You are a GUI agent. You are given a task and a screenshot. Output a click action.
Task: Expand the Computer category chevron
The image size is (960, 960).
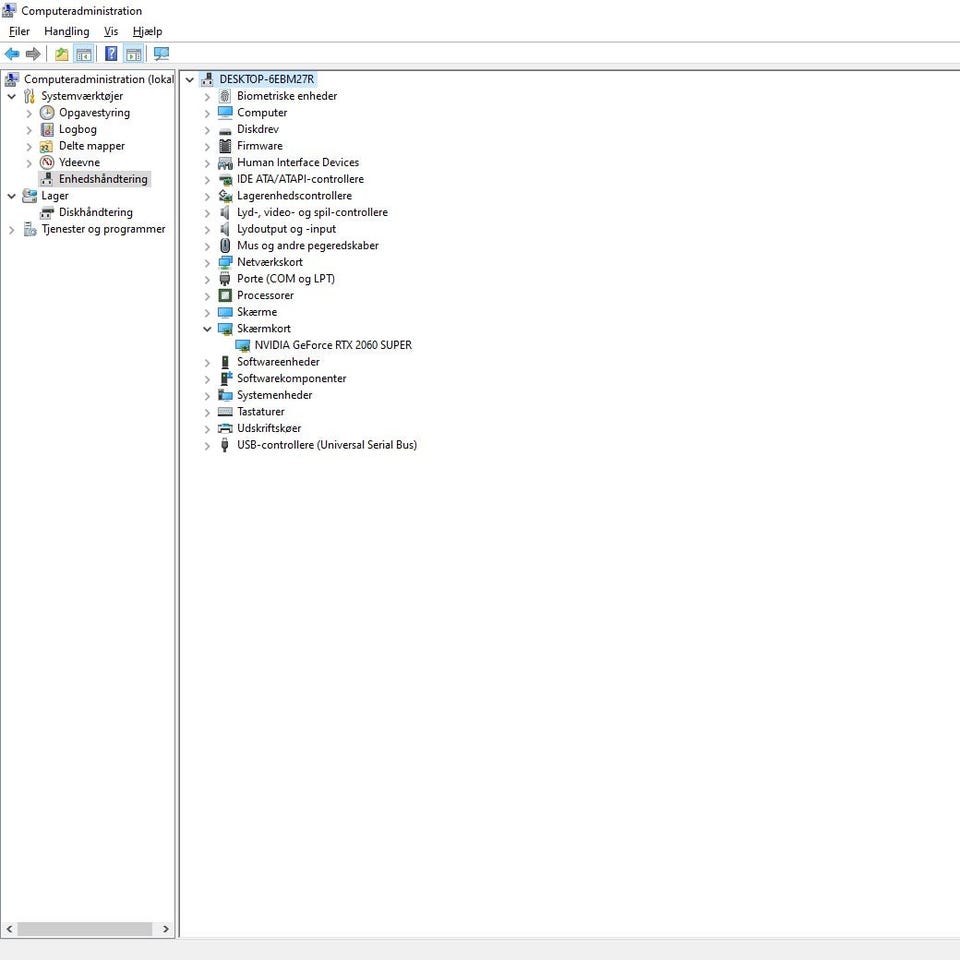tap(207, 113)
